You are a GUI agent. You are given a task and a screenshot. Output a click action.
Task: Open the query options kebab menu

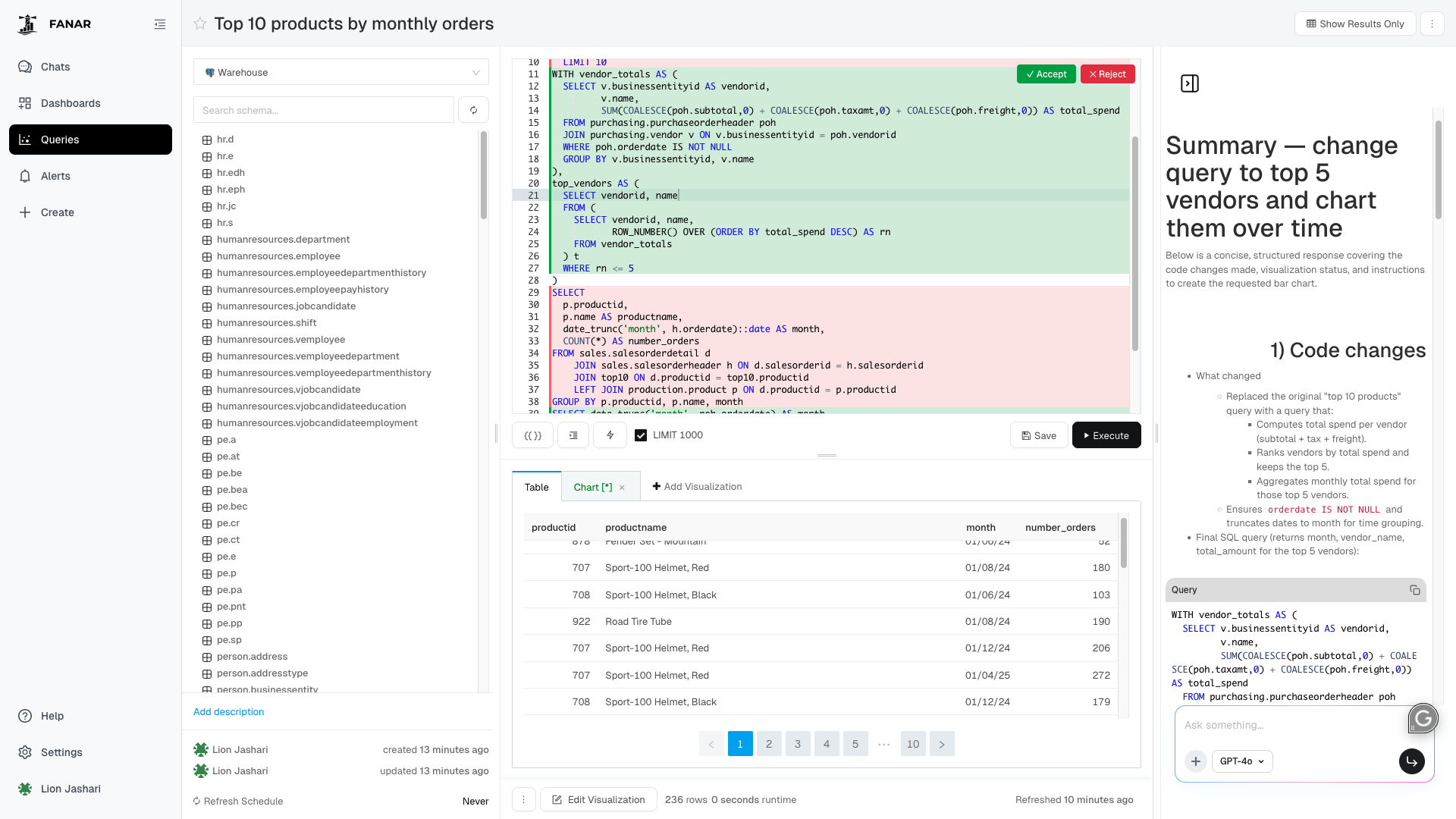(1432, 24)
